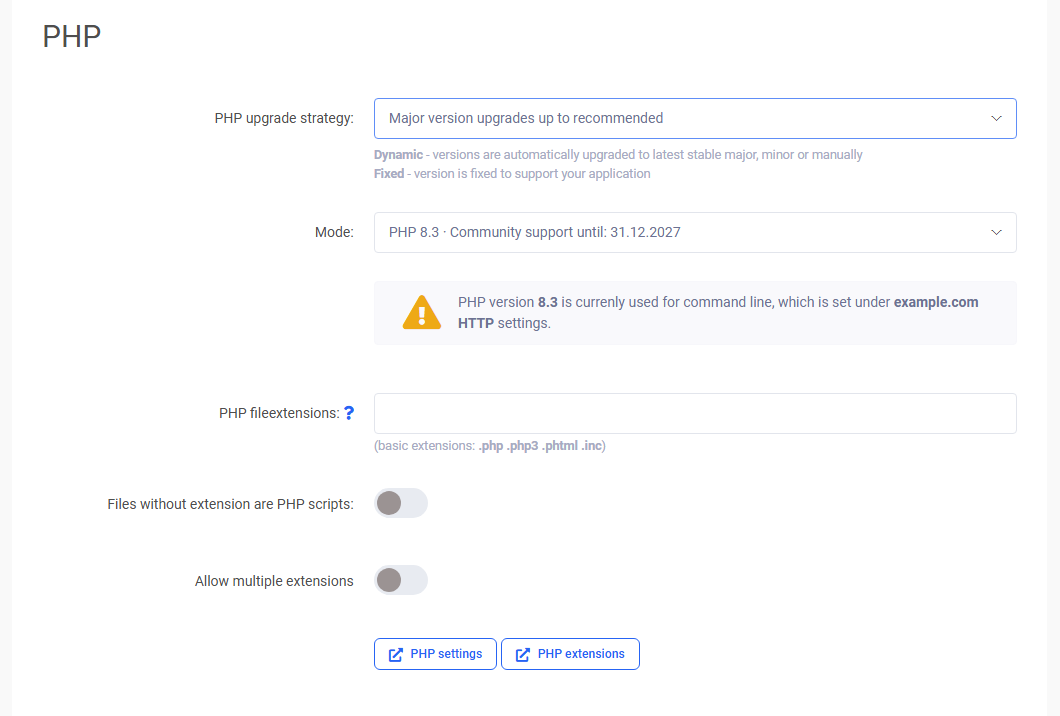Click chevron arrow of Mode select
This screenshot has height=716, width=1060.
click(996, 232)
